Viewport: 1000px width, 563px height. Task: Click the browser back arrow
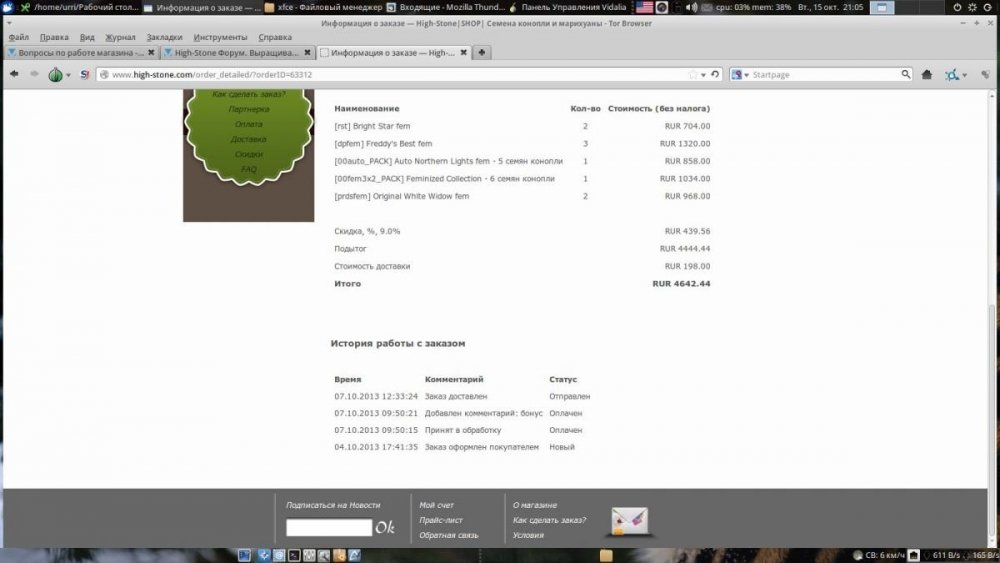point(14,75)
